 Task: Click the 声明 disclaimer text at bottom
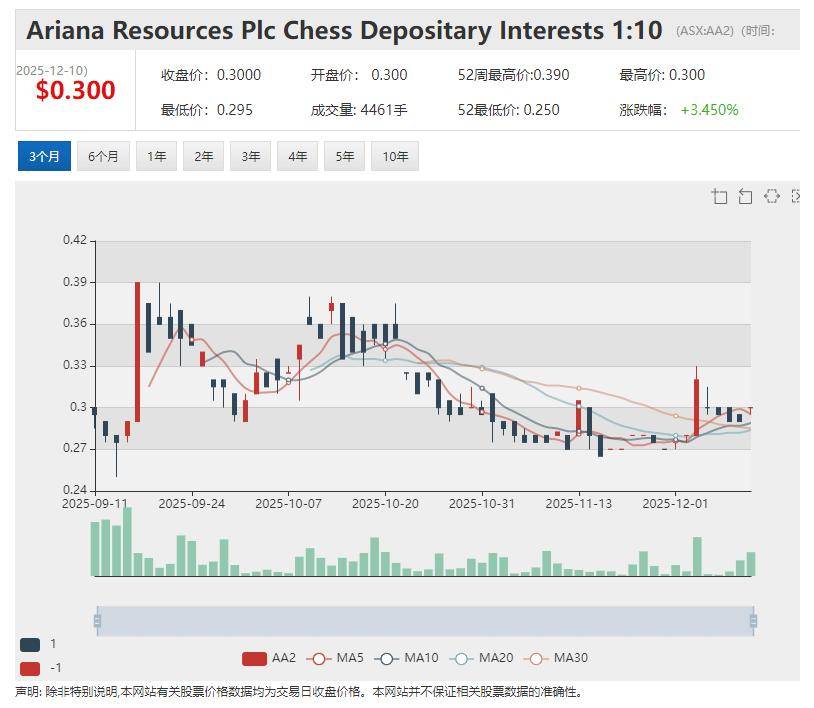pos(300,692)
